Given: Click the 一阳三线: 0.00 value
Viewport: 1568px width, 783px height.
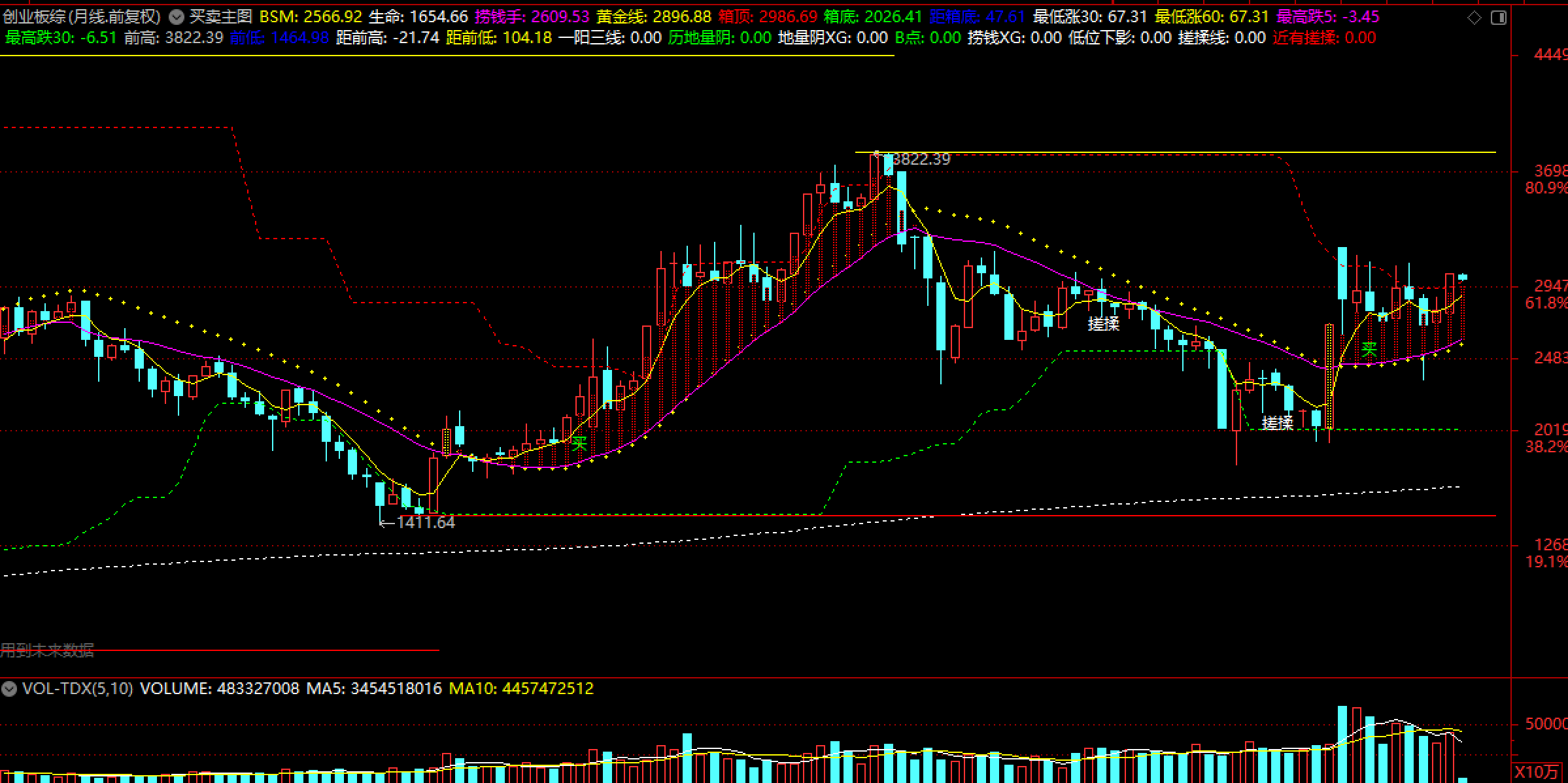Looking at the screenshot, I should pos(610,37).
